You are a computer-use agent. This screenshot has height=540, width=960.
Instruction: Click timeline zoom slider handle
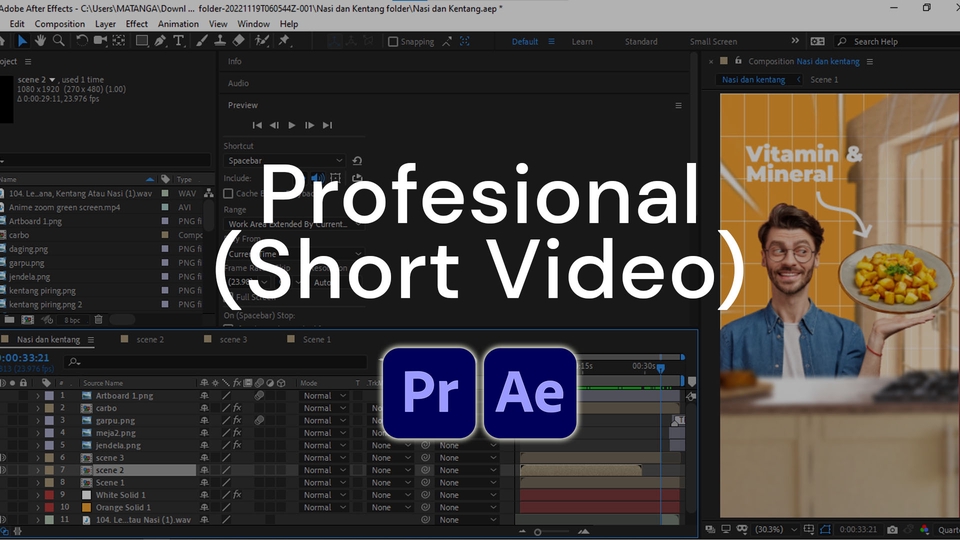point(538,532)
